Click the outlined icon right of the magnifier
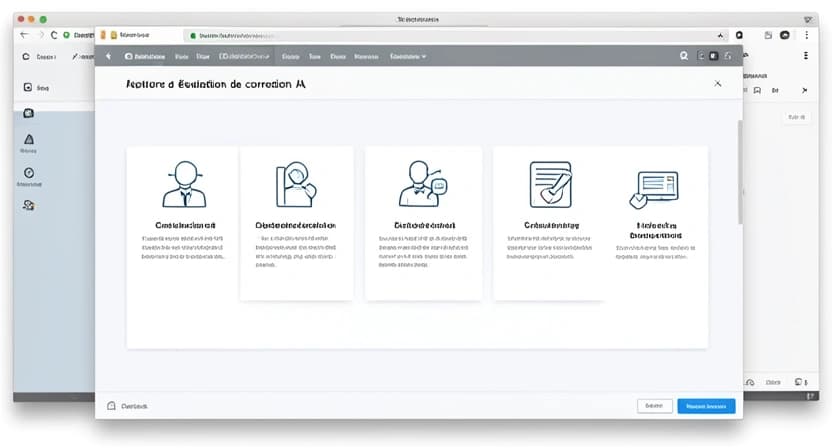 coord(700,56)
